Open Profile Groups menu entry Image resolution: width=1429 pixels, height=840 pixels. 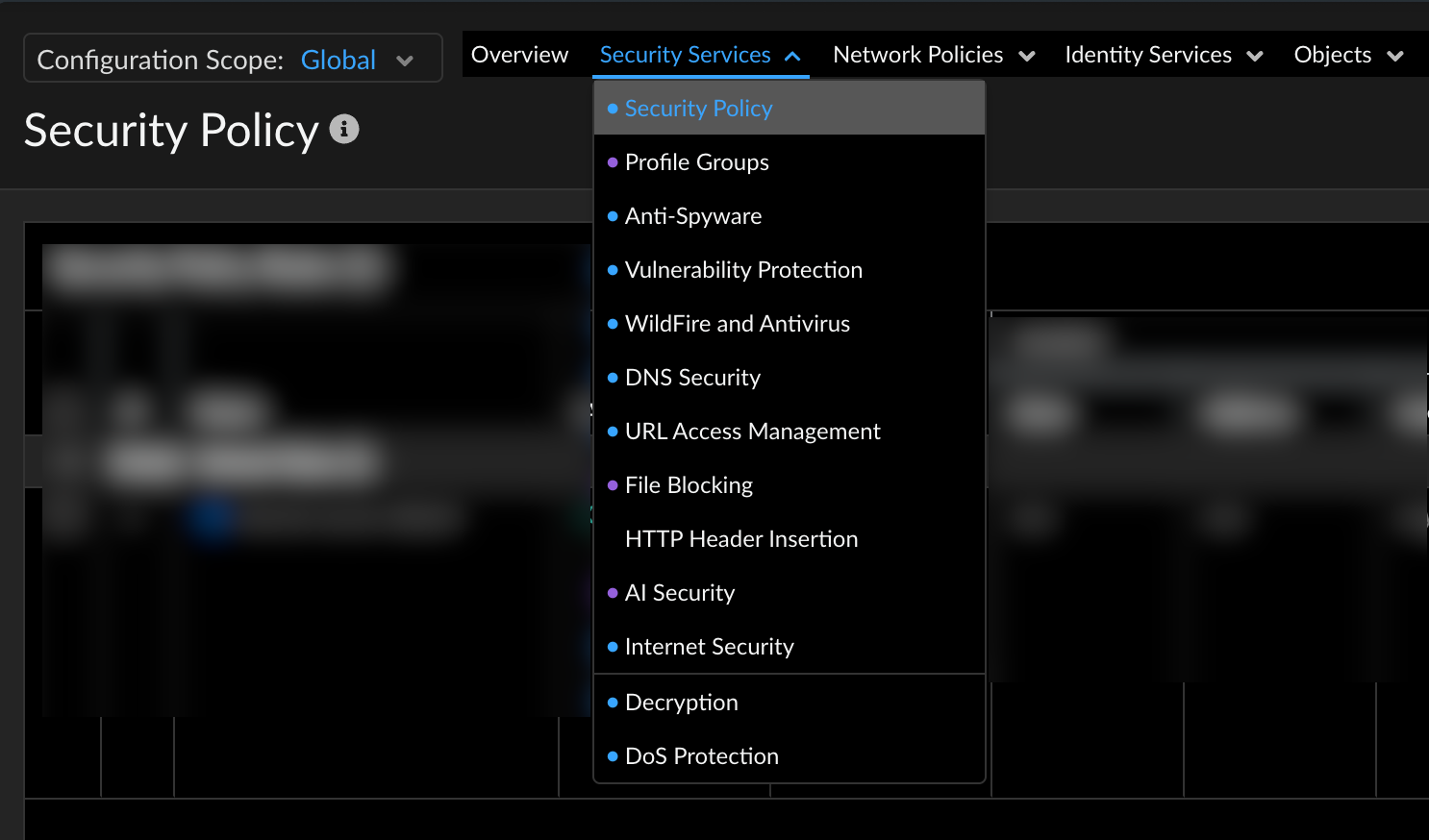tap(696, 162)
